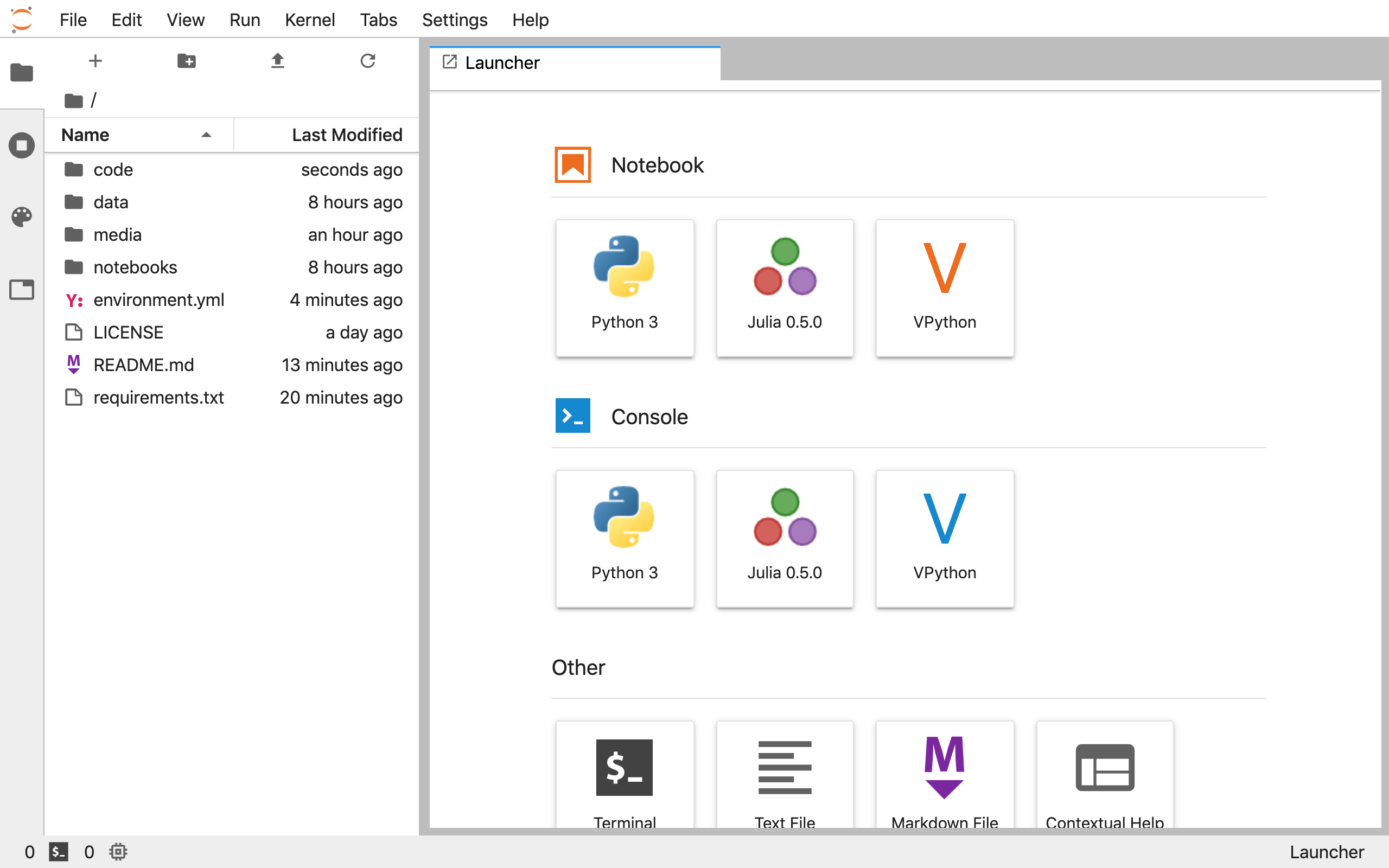
Task: Open the Running Terminals and Kernels tab
Action: pos(22,145)
